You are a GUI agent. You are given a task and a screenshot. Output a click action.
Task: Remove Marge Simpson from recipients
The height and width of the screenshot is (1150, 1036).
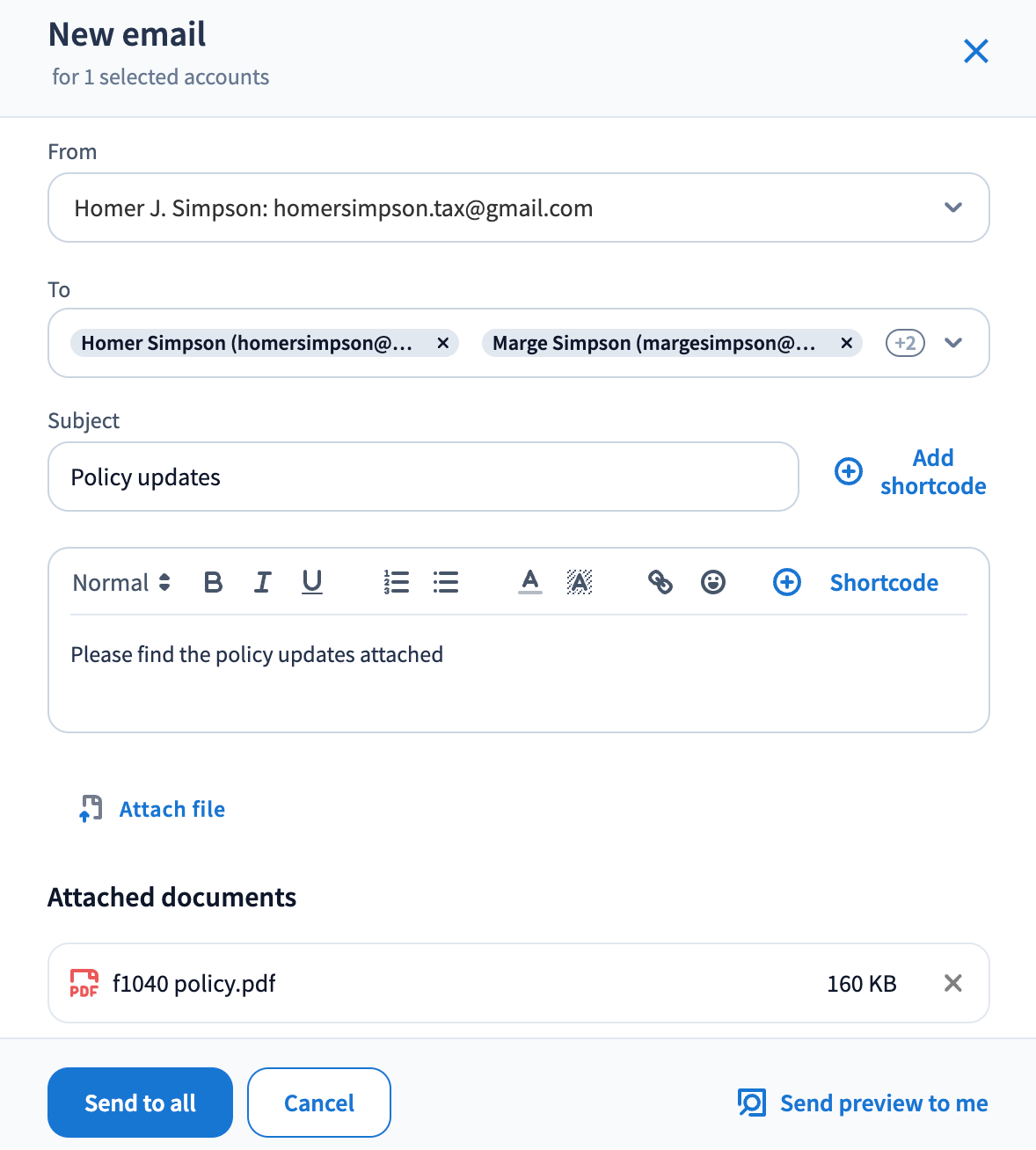pyautogui.click(x=847, y=343)
